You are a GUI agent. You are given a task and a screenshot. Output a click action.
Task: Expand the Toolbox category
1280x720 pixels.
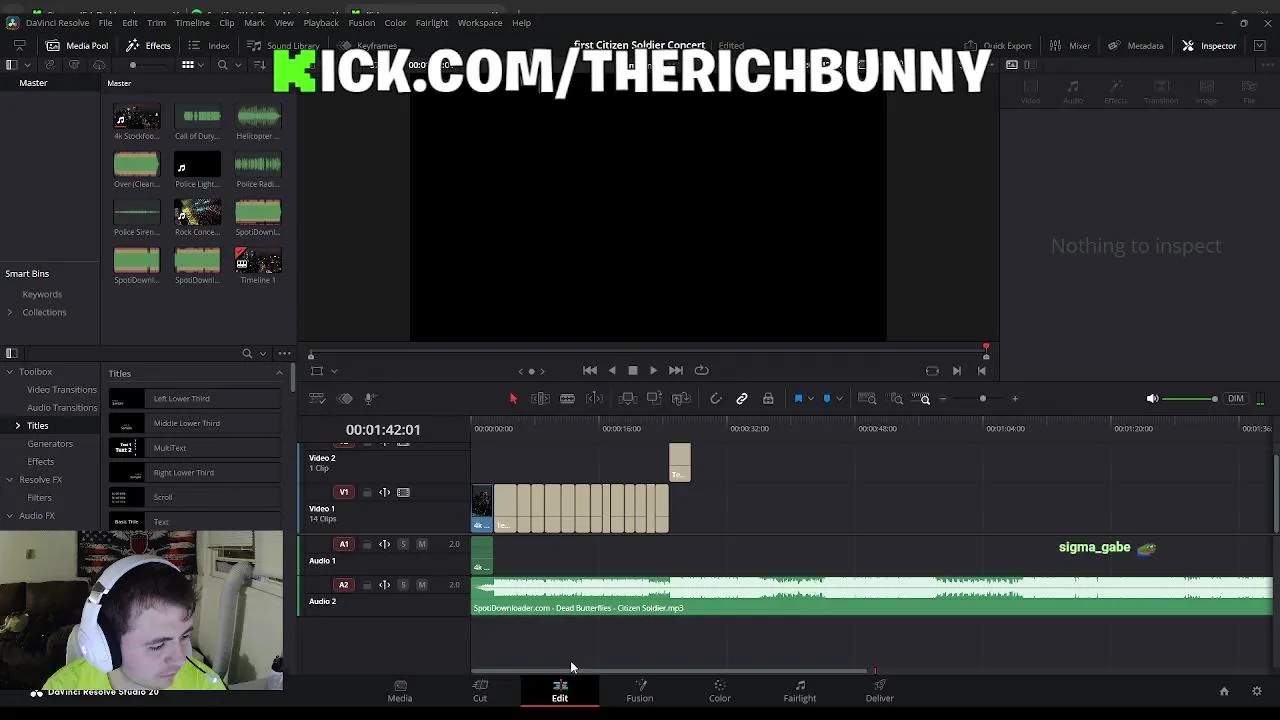(x=9, y=372)
